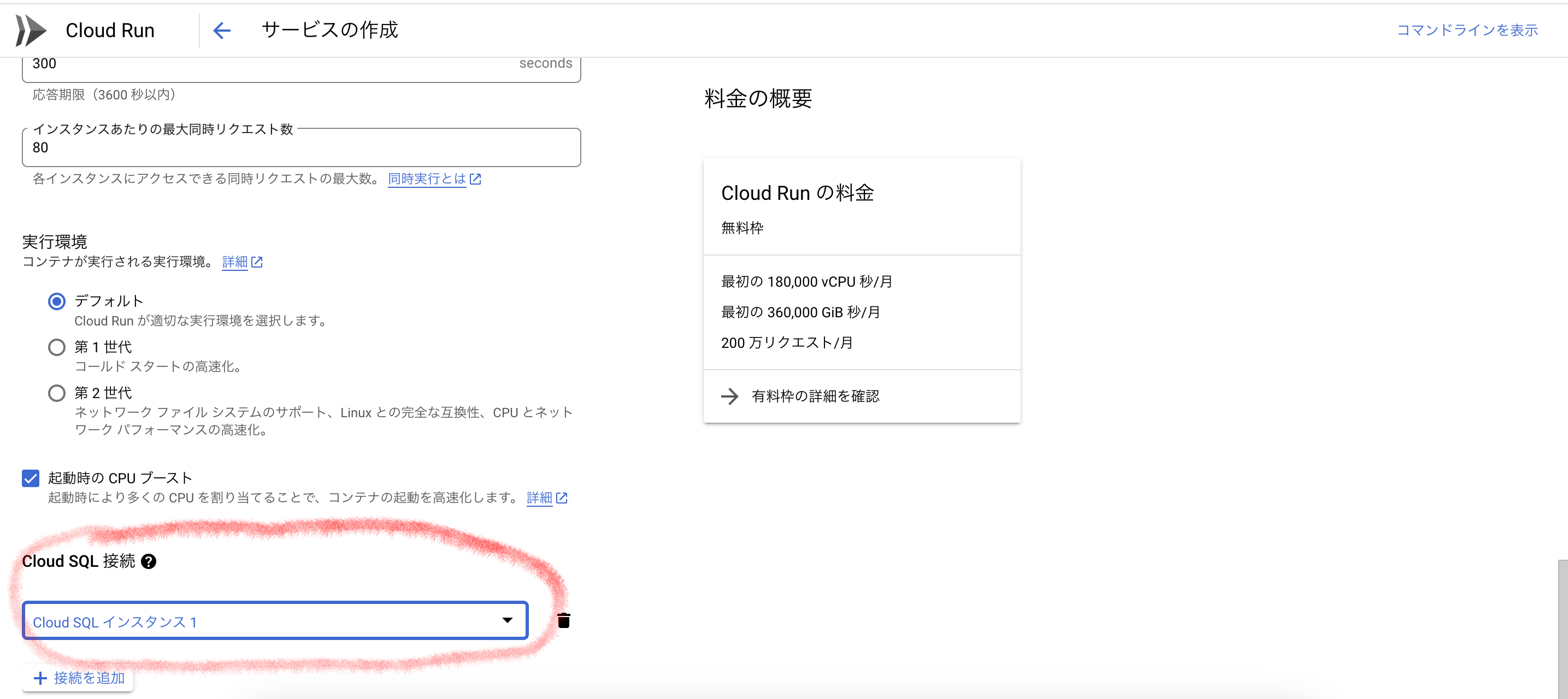Click the max concurrent requests field showing 80
The height and width of the screenshot is (699, 1568).
[300, 147]
